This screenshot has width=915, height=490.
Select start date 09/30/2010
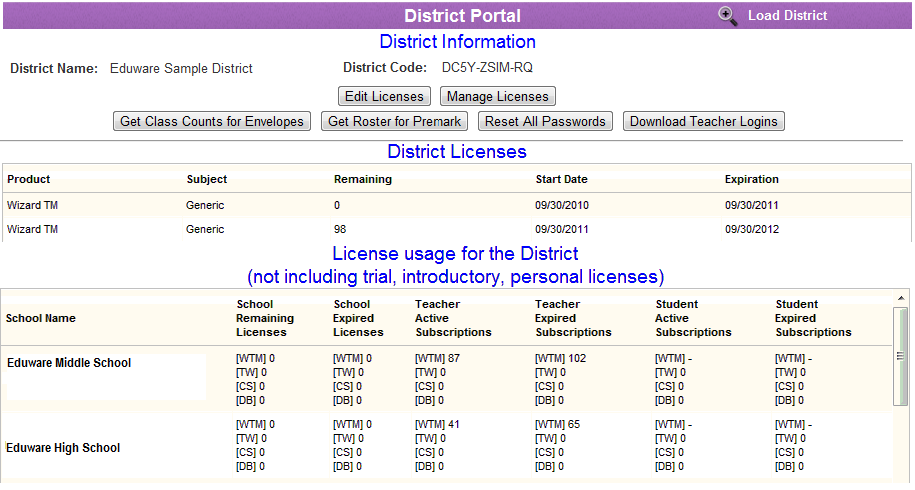tap(562, 205)
